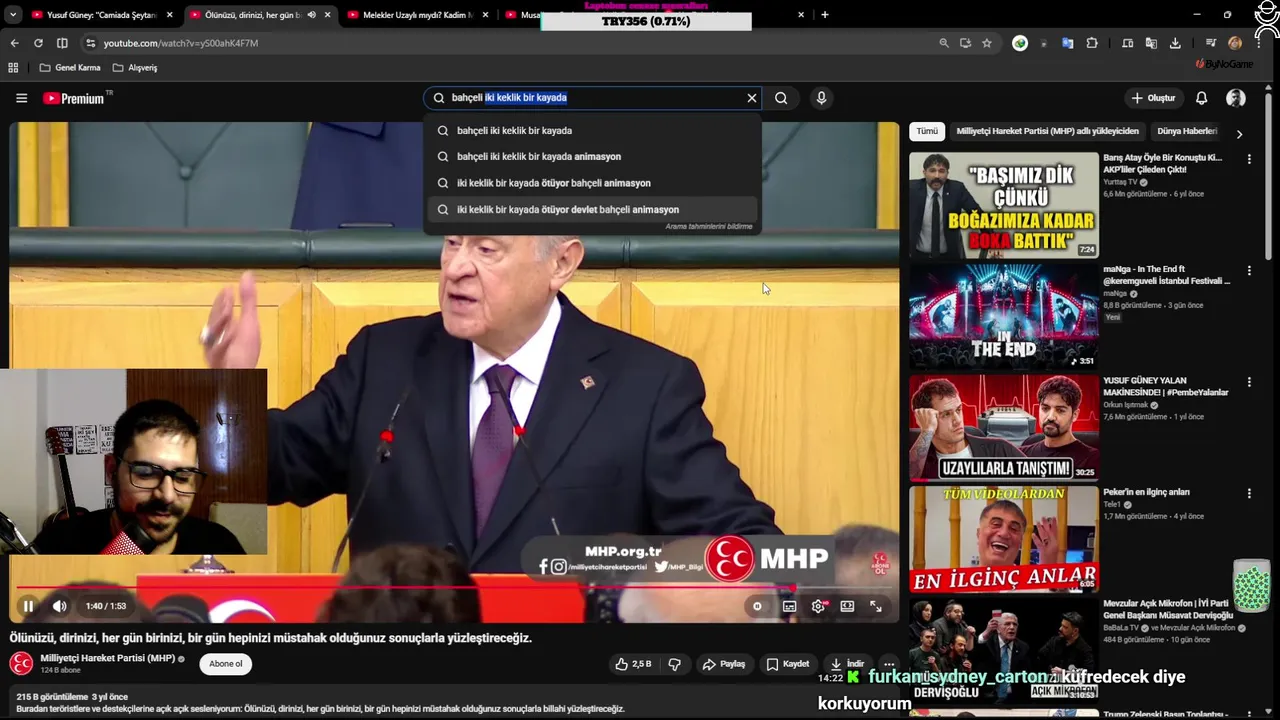Open a new browser tab
Image resolution: width=1280 pixels, height=720 pixels.
[x=824, y=15]
